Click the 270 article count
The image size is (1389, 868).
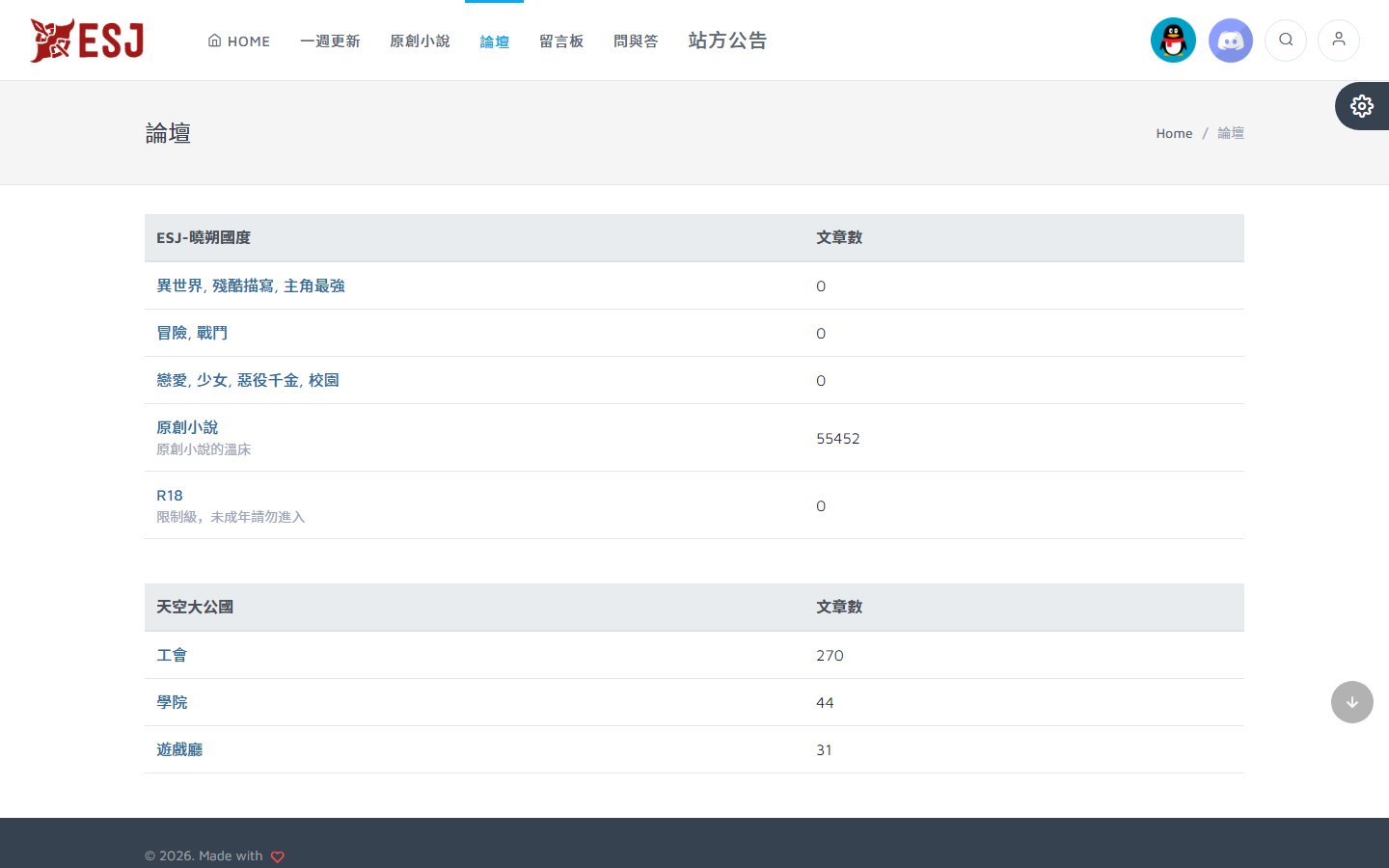[x=830, y=655]
